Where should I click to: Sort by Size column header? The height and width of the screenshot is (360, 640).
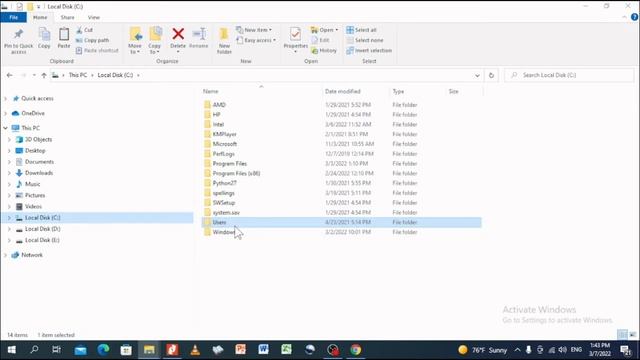click(x=453, y=91)
